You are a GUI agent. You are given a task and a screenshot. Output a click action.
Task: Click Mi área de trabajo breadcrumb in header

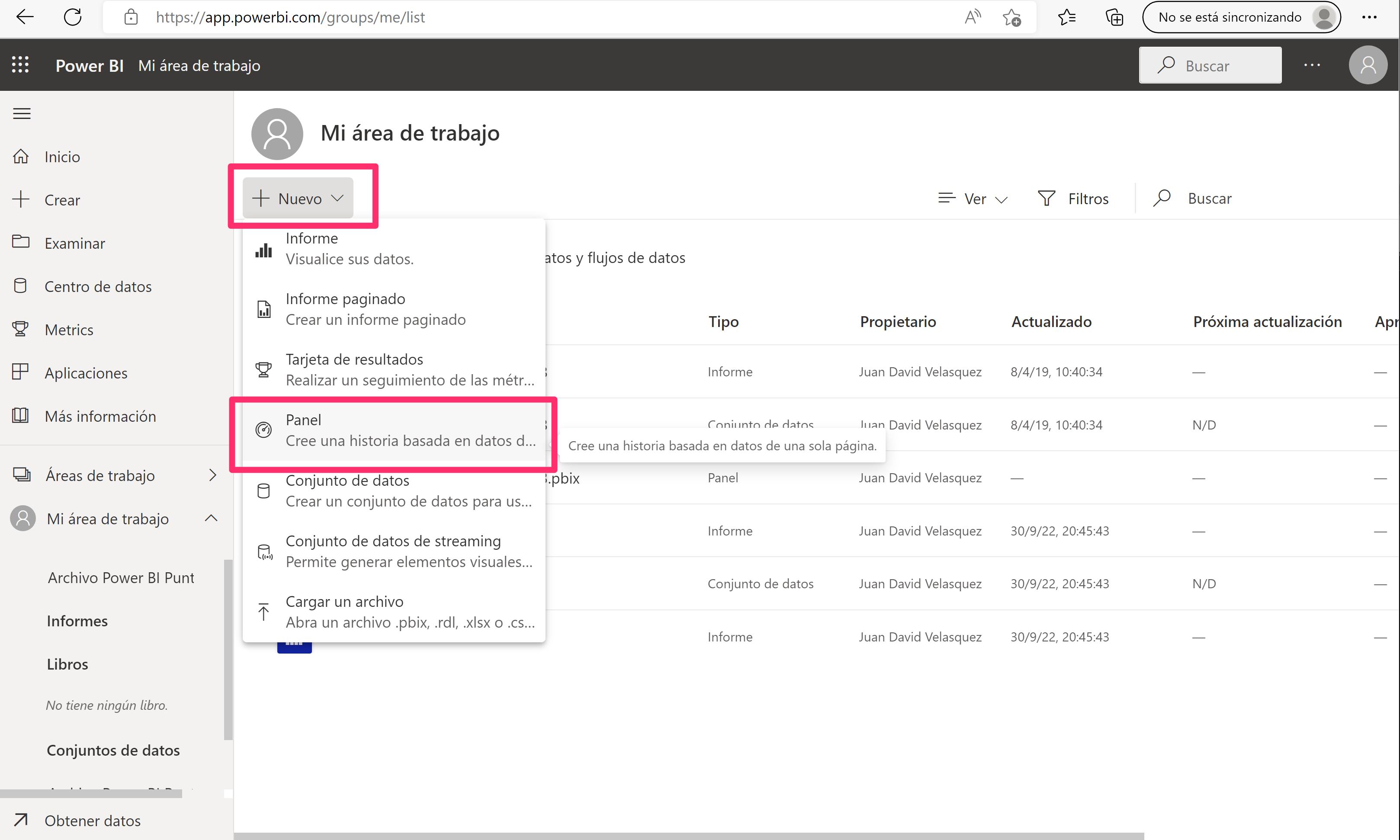click(199, 66)
